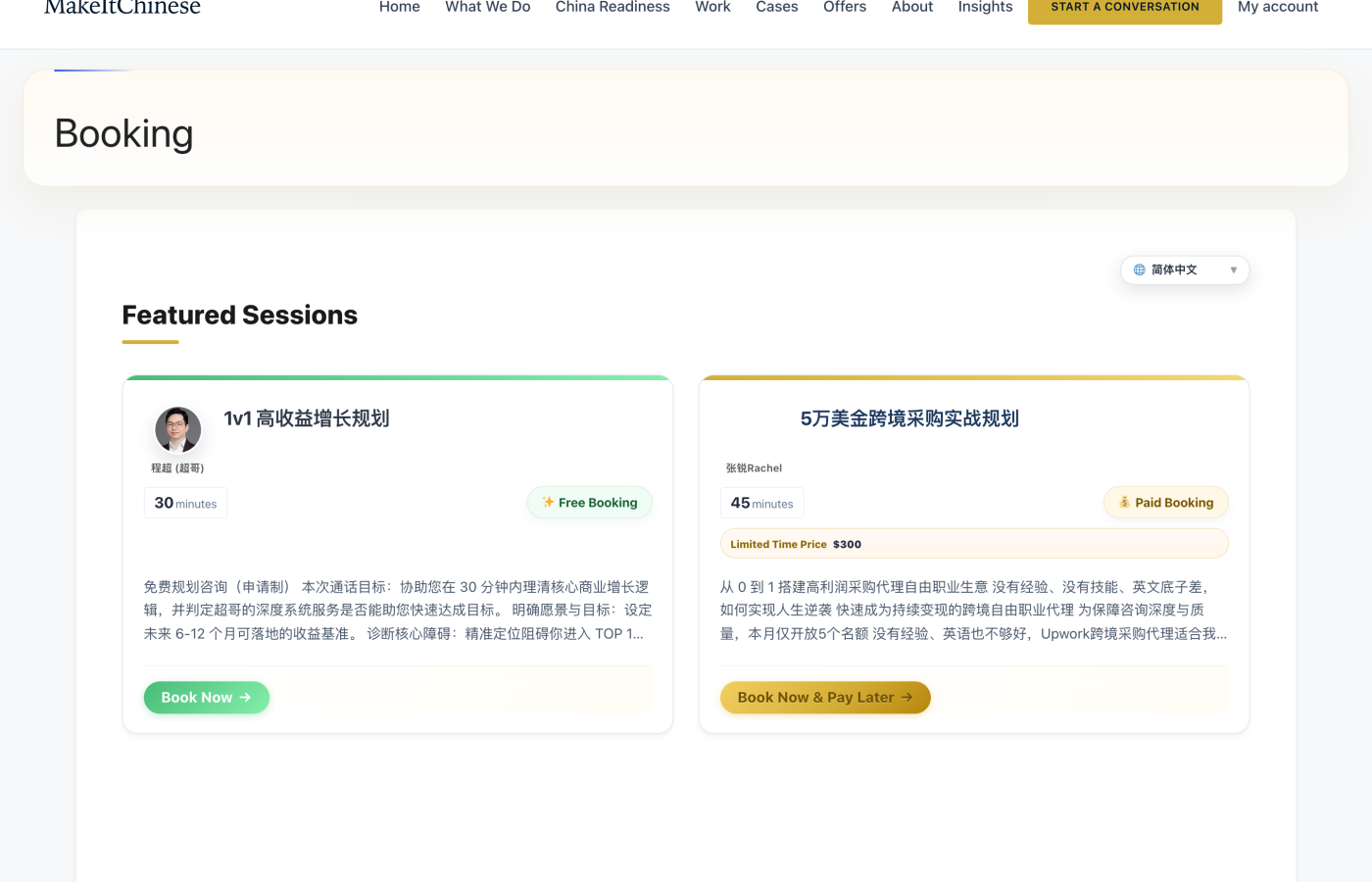
Task: Click the Featured Sessions heading
Action: [240, 315]
